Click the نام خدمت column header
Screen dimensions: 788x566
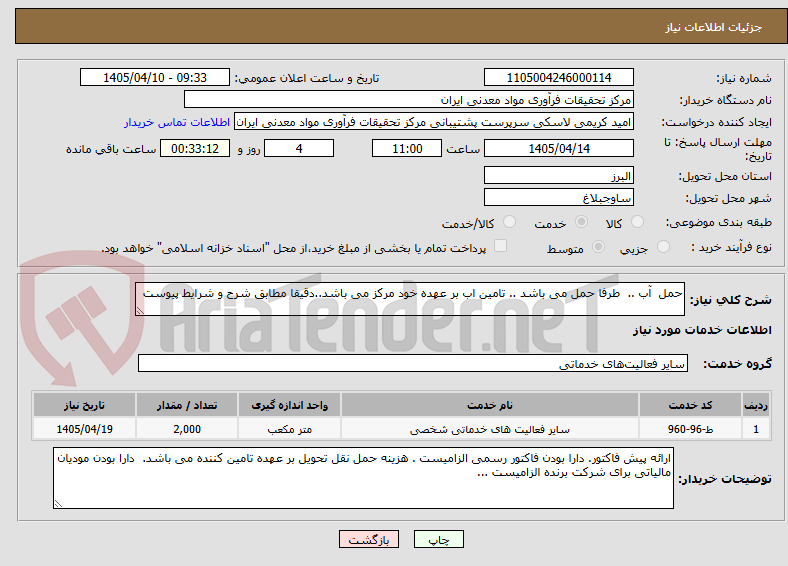[489, 405]
